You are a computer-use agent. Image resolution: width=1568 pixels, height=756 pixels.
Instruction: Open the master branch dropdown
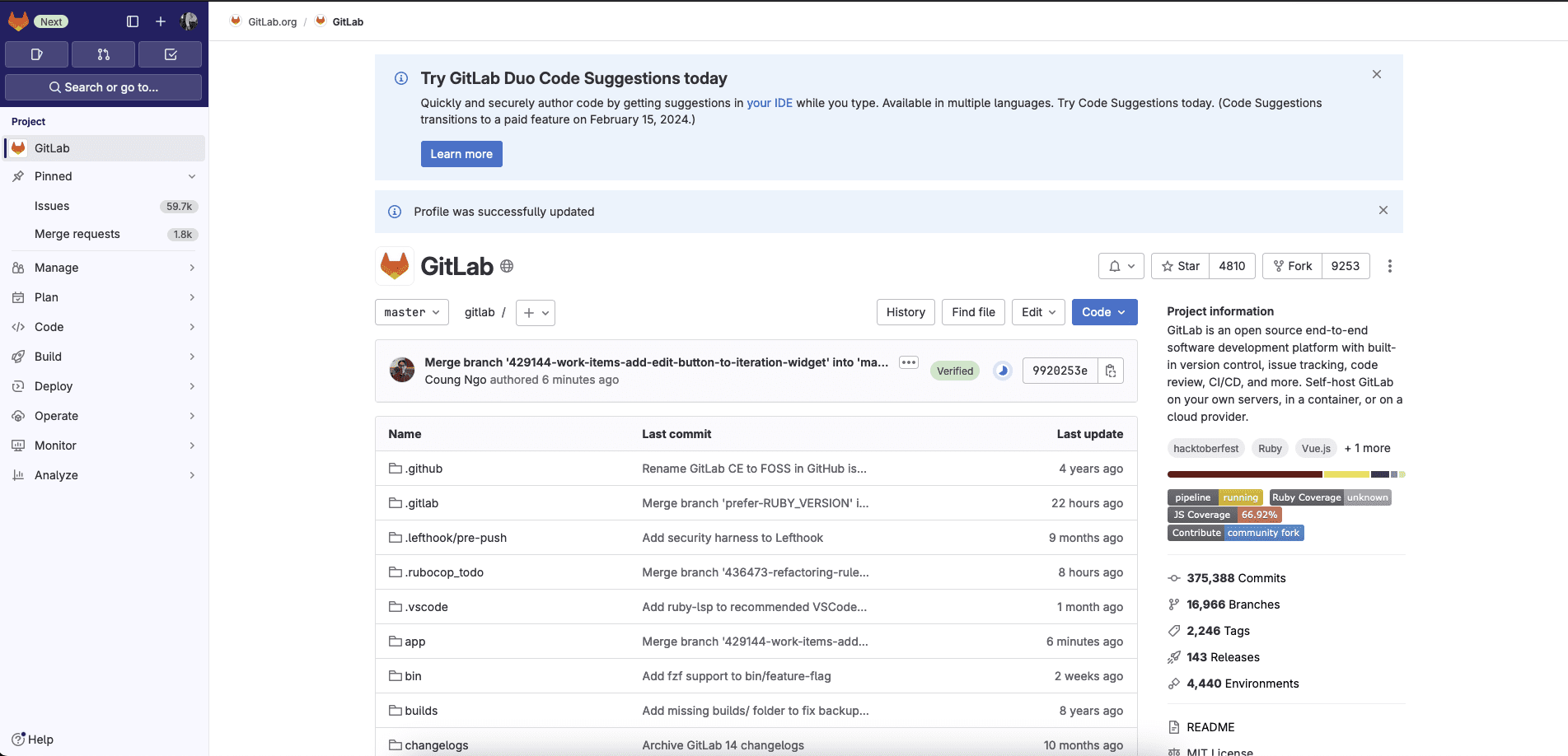point(411,312)
